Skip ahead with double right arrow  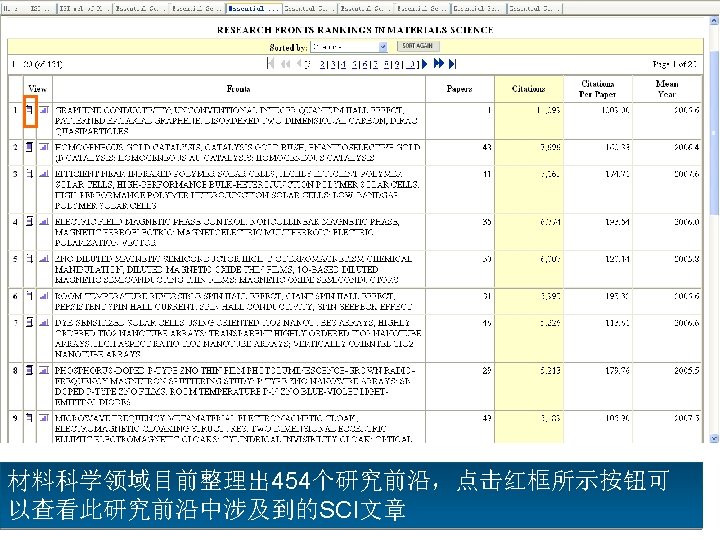pos(439,64)
